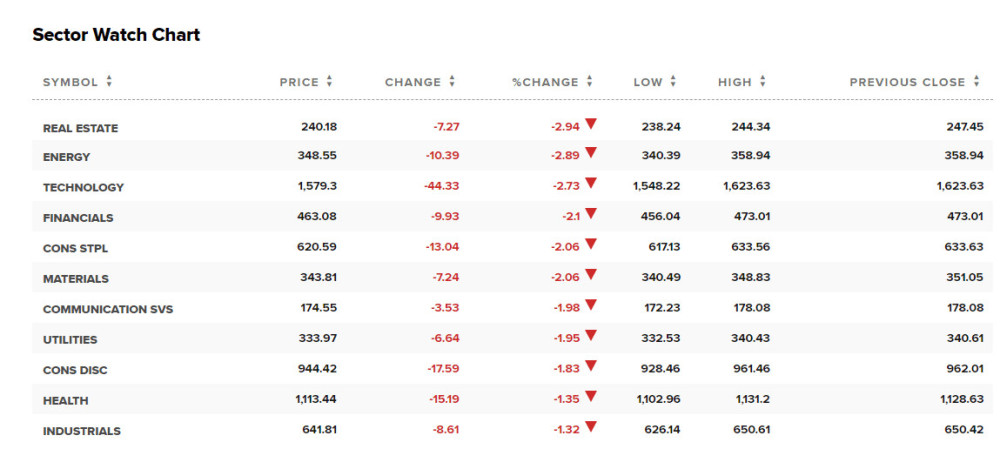Sort table by Symbol column arrows
1000x469 pixels.
[x=109, y=82]
